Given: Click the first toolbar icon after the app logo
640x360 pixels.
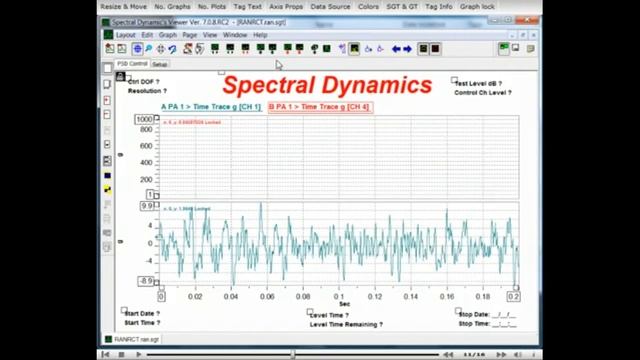Looking at the screenshot, I should 110,49.
